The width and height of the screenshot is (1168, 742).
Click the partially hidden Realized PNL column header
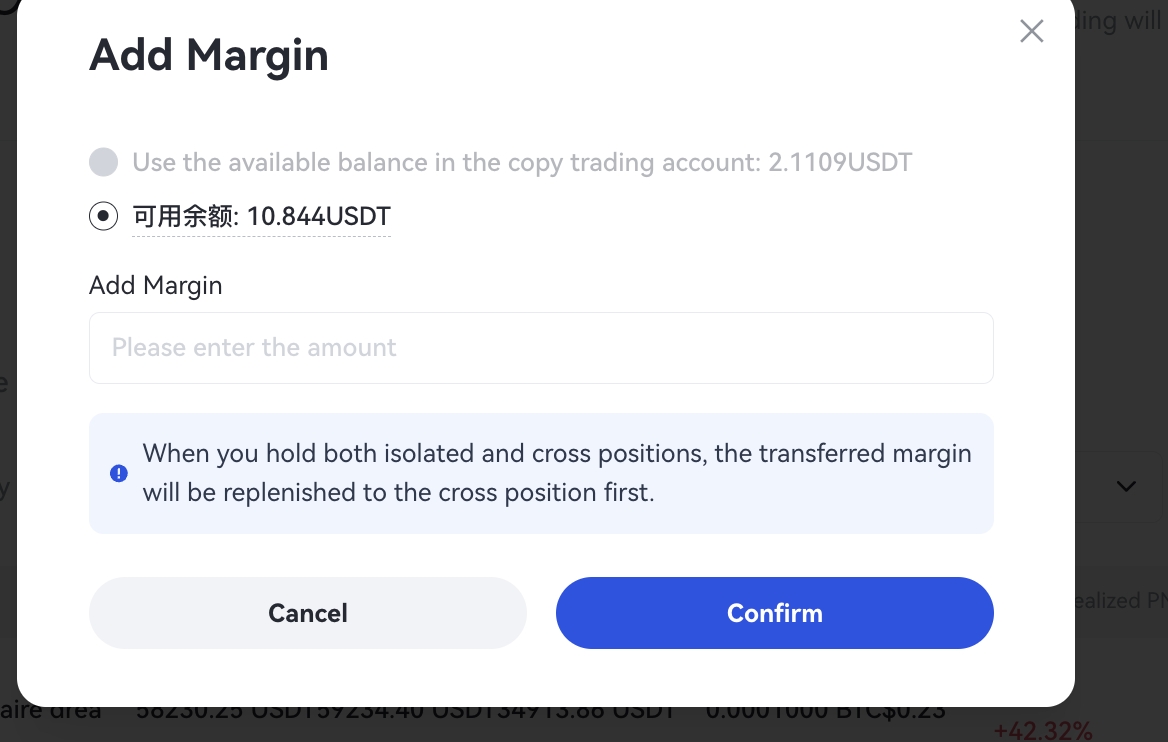[1116, 601]
